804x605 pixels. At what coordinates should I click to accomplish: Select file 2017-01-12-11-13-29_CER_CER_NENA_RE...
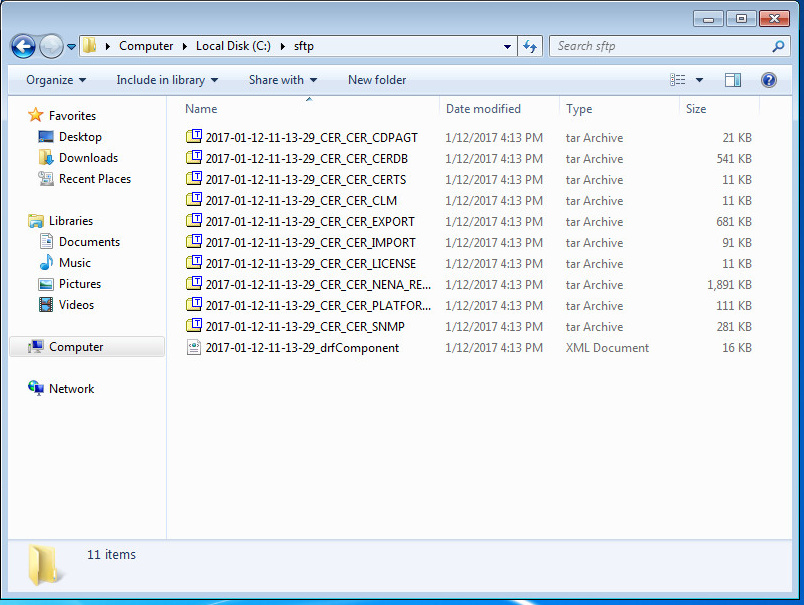tap(318, 285)
